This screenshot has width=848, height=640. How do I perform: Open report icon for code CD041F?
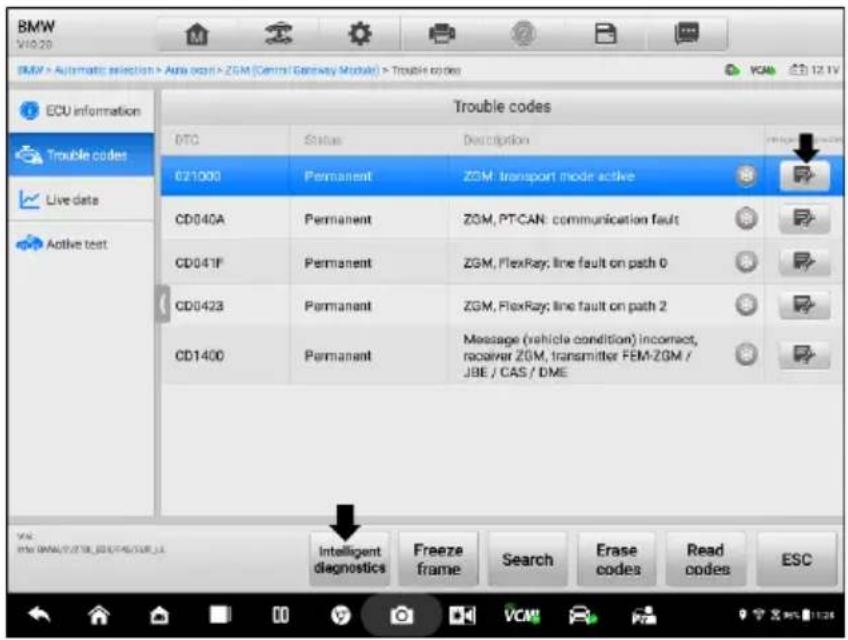click(804, 262)
